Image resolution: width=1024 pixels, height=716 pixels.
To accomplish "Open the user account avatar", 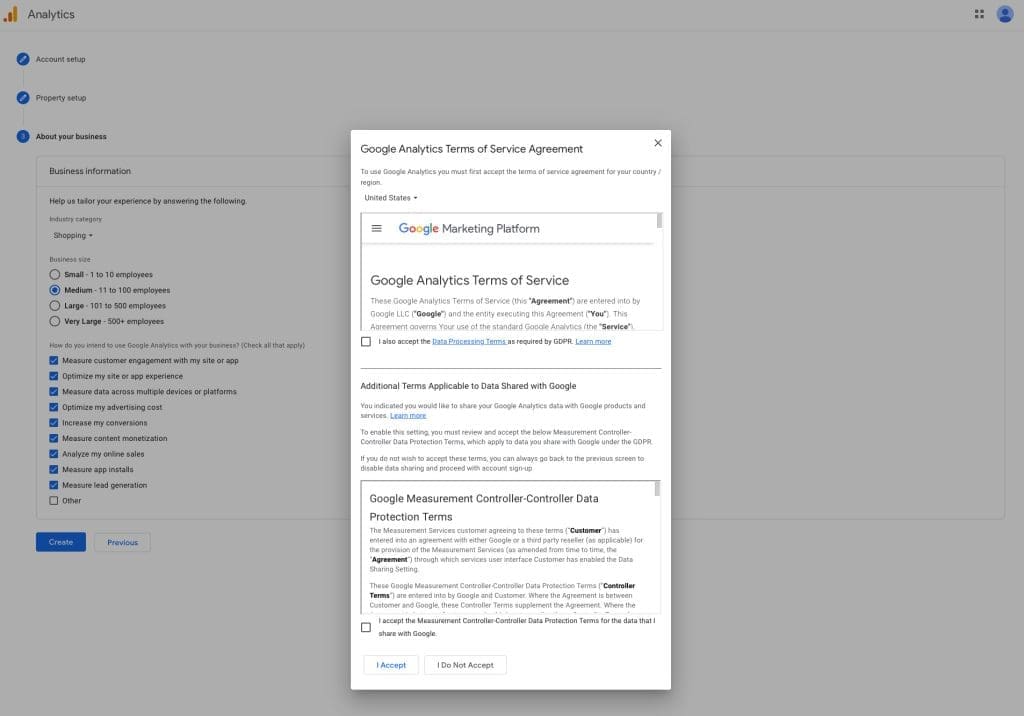I will click(x=1004, y=14).
